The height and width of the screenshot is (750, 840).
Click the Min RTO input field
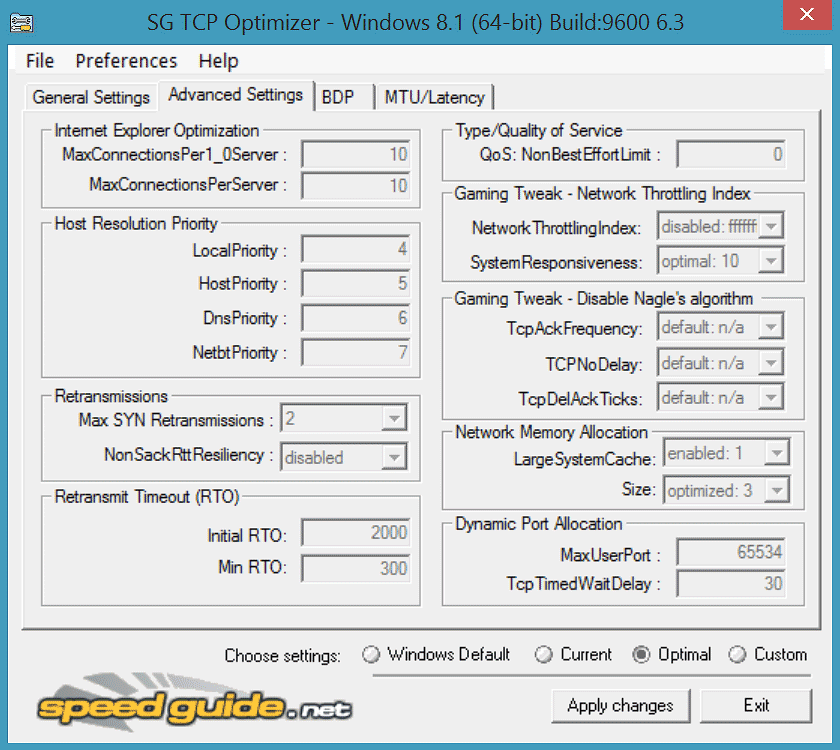tap(356, 568)
